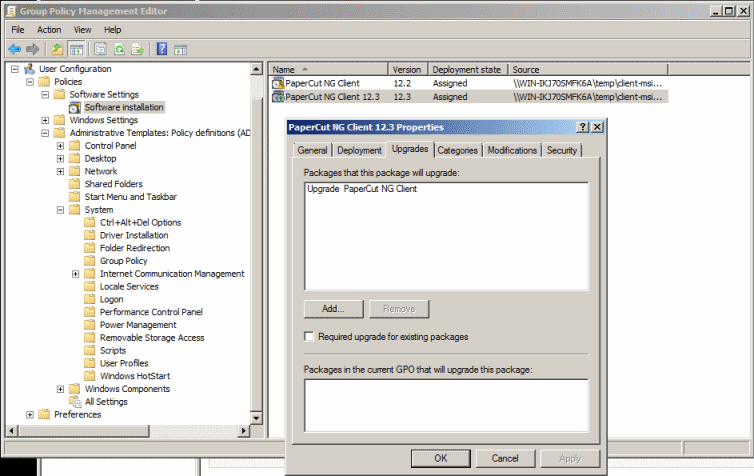Click the grey Forward arrow toolbar icon
This screenshot has height=476, width=754.
tap(32, 49)
